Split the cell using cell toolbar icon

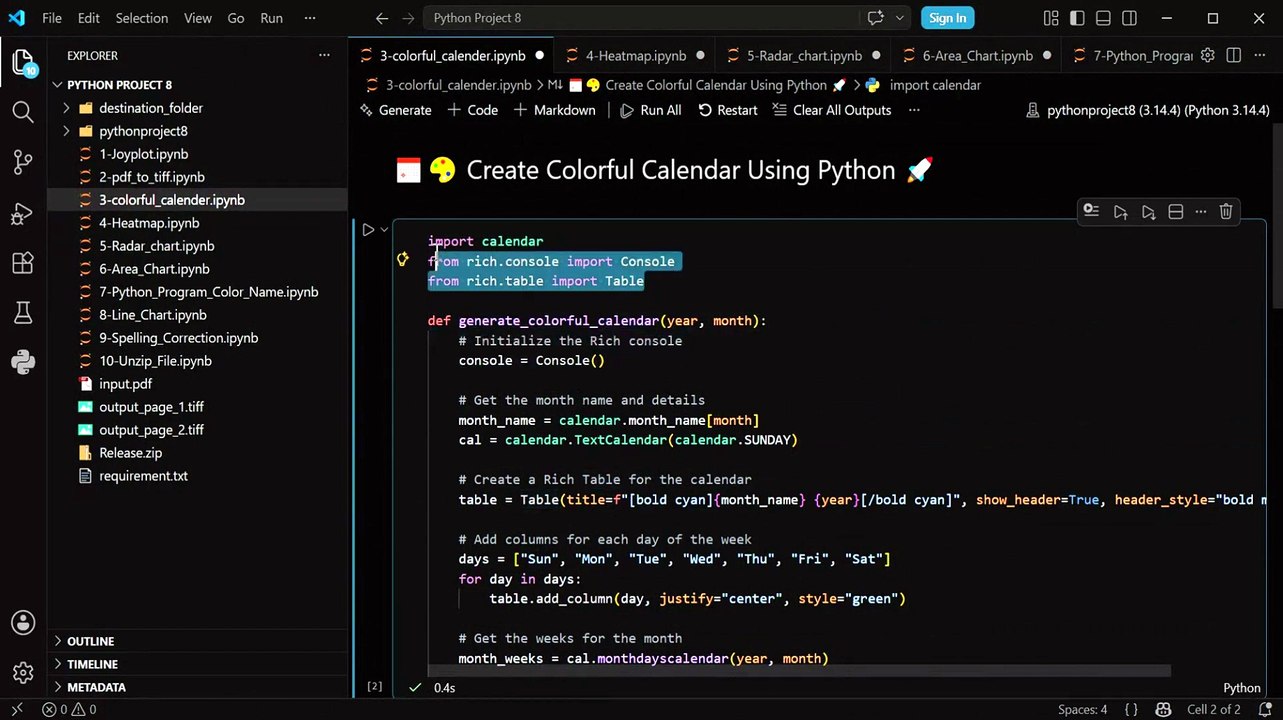(1176, 211)
